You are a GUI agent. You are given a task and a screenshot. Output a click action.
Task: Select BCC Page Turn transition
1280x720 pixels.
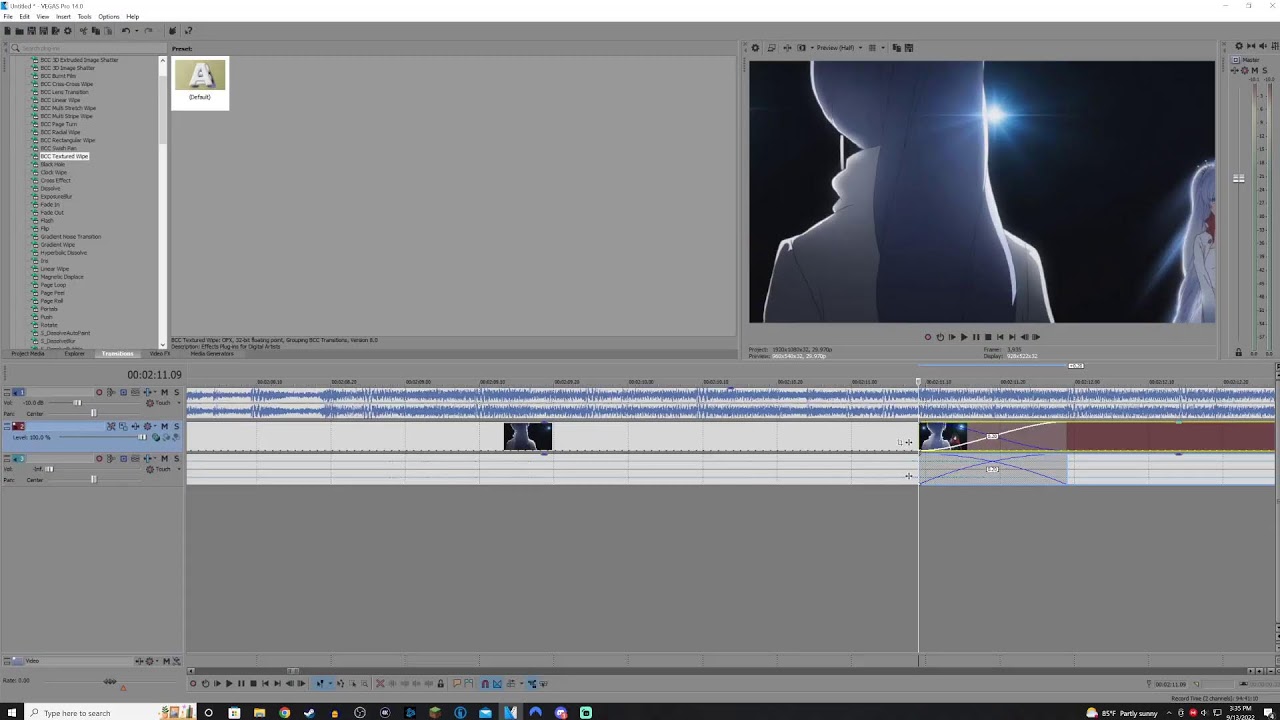pos(58,124)
